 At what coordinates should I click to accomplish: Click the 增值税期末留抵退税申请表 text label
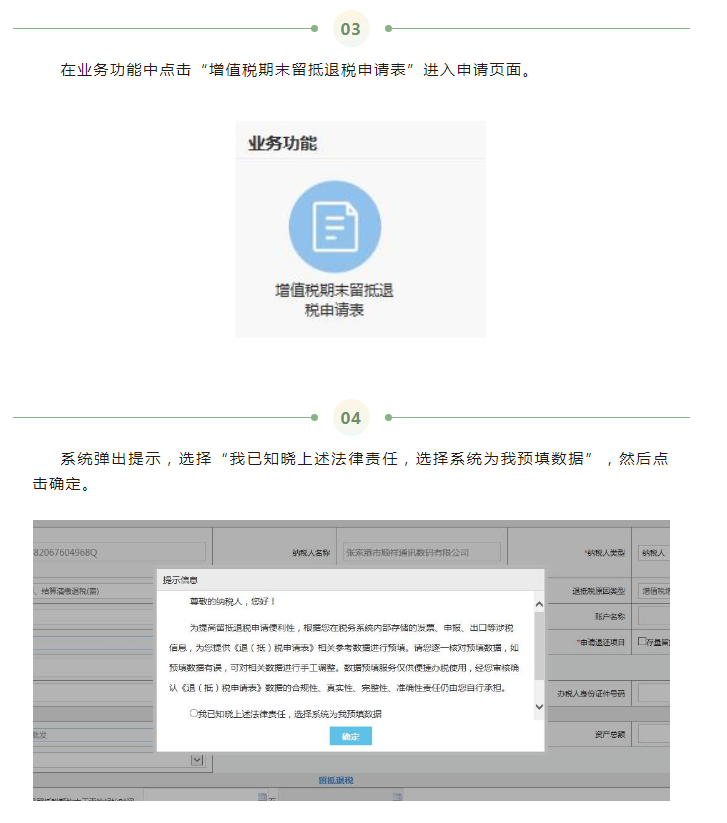click(x=334, y=300)
